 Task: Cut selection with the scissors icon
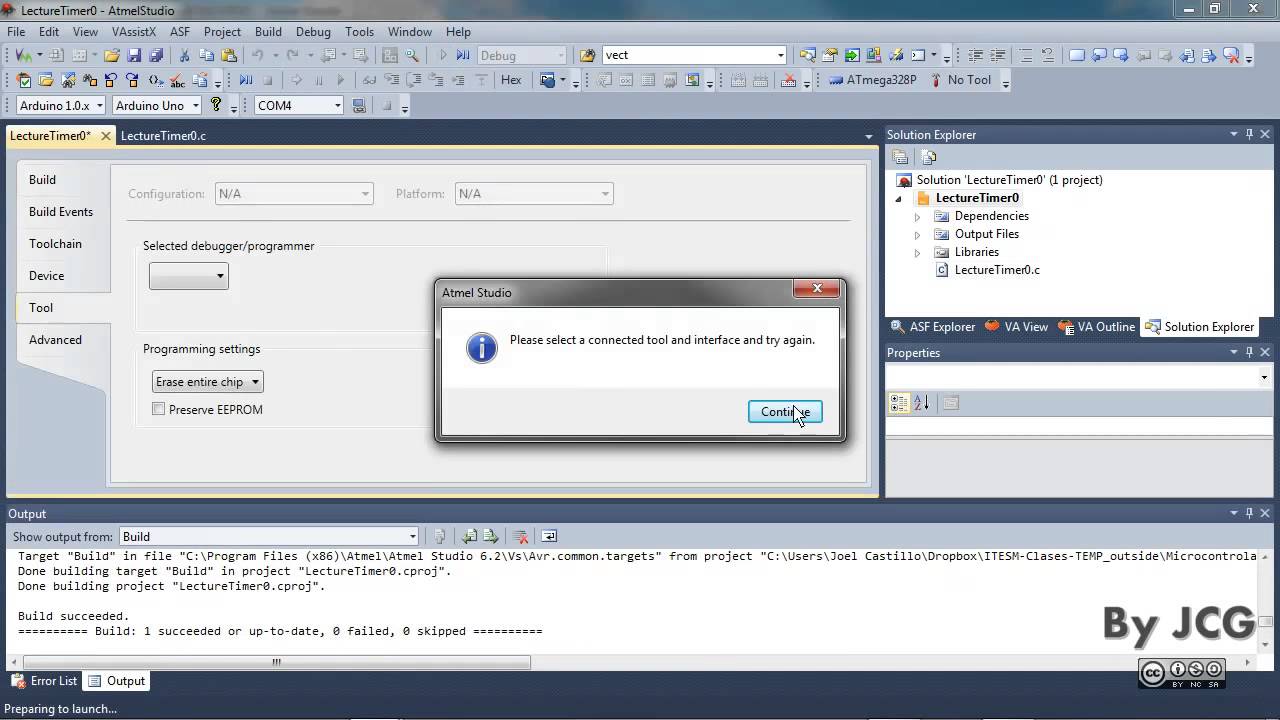pyautogui.click(x=184, y=55)
